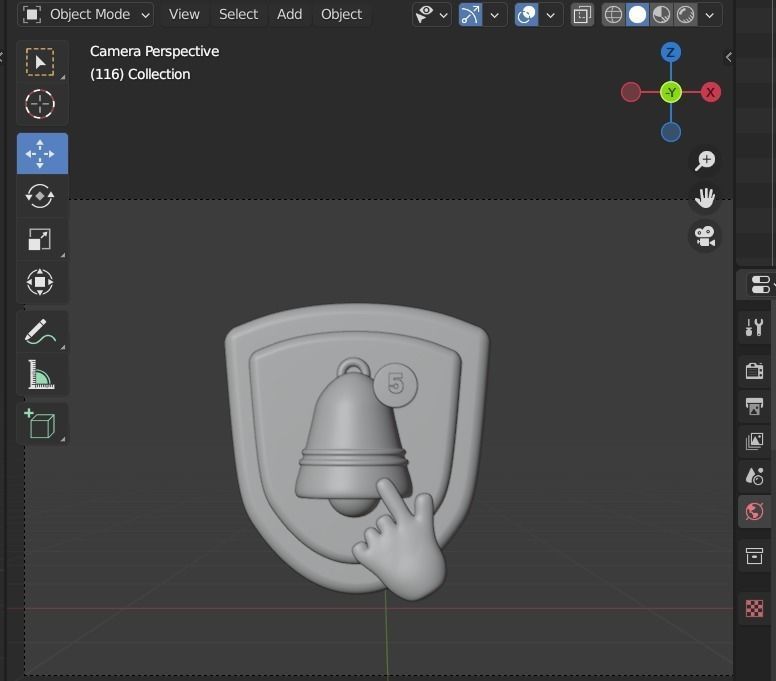The width and height of the screenshot is (776, 681).
Task: Expand the gizmo options dropdown arrow
Action: pos(494,15)
